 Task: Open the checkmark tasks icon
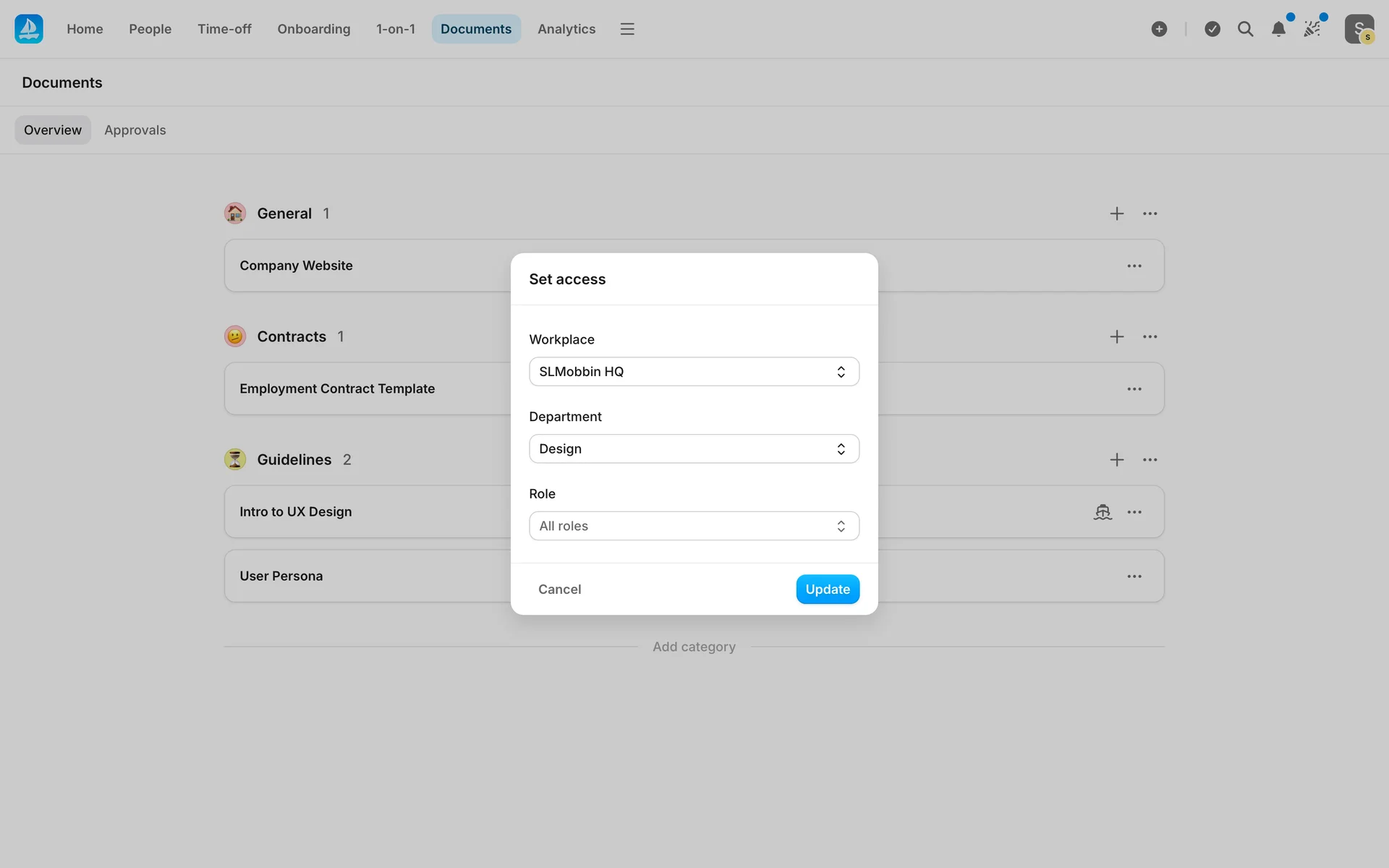(x=1212, y=29)
